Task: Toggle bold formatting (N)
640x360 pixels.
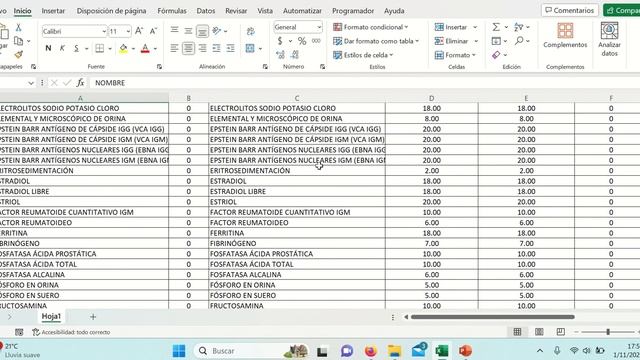Action: (x=48, y=49)
